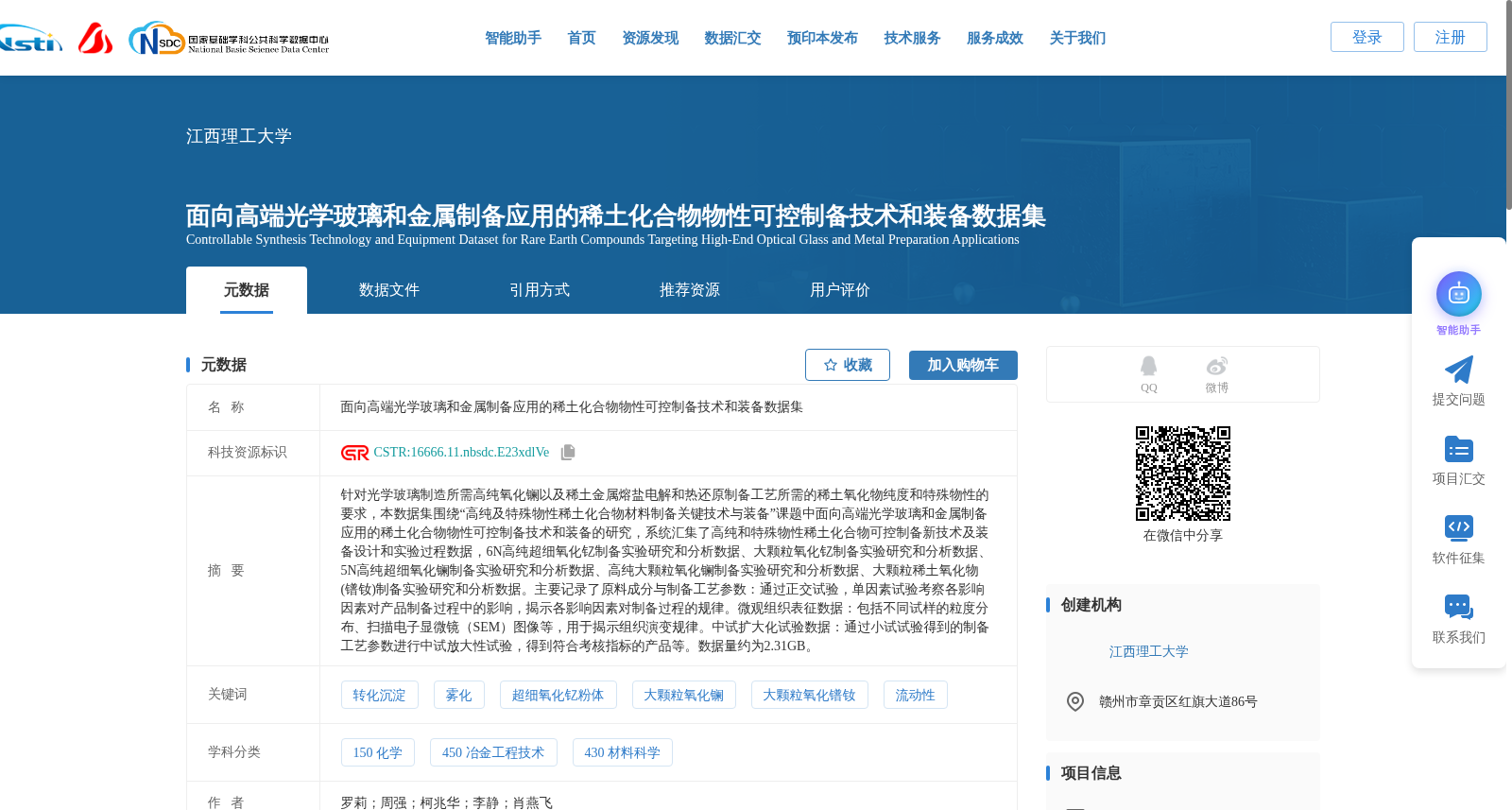1512x810 pixels.
Task: Open the 数据汇交 menu item
Action: click(x=732, y=38)
